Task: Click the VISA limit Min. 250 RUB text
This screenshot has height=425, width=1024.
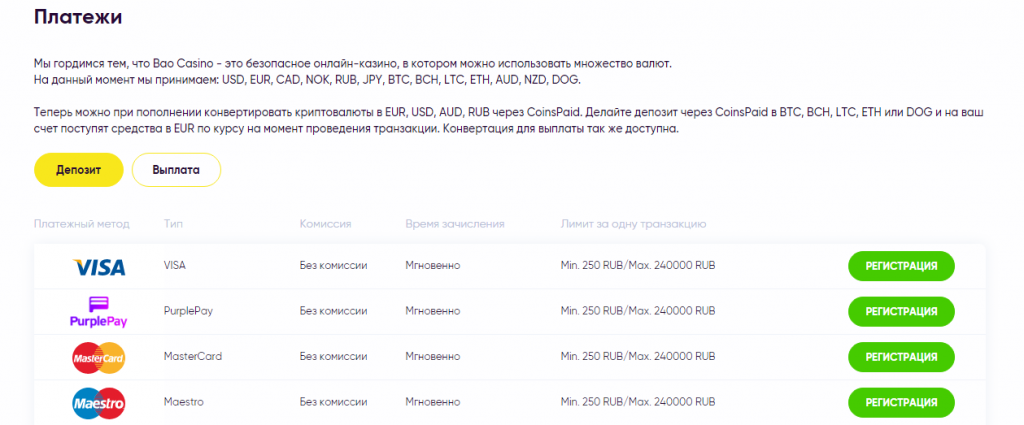Action: pos(638,266)
